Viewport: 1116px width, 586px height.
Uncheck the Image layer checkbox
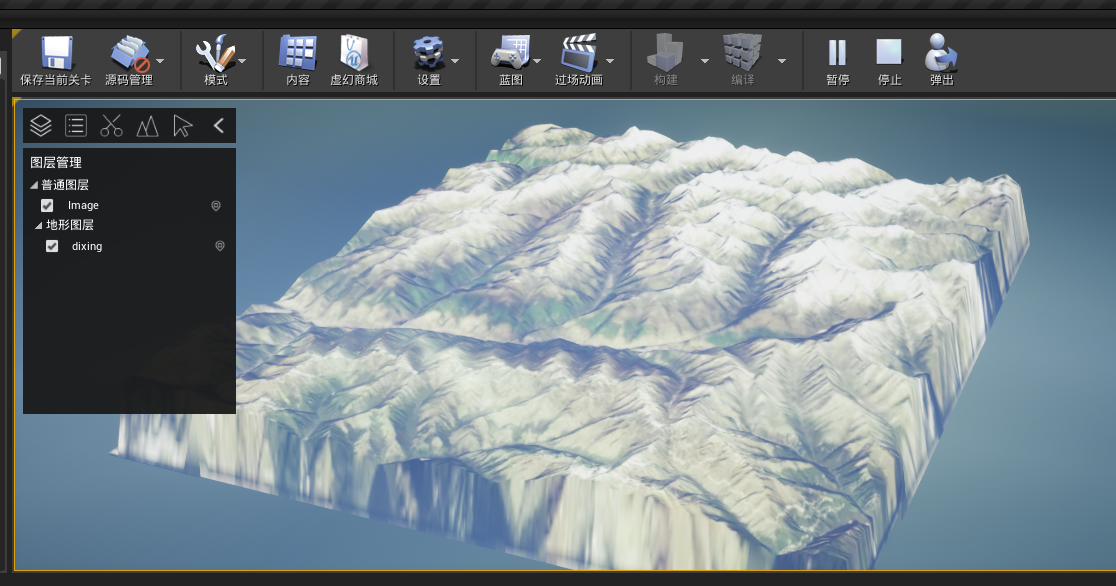(47, 206)
